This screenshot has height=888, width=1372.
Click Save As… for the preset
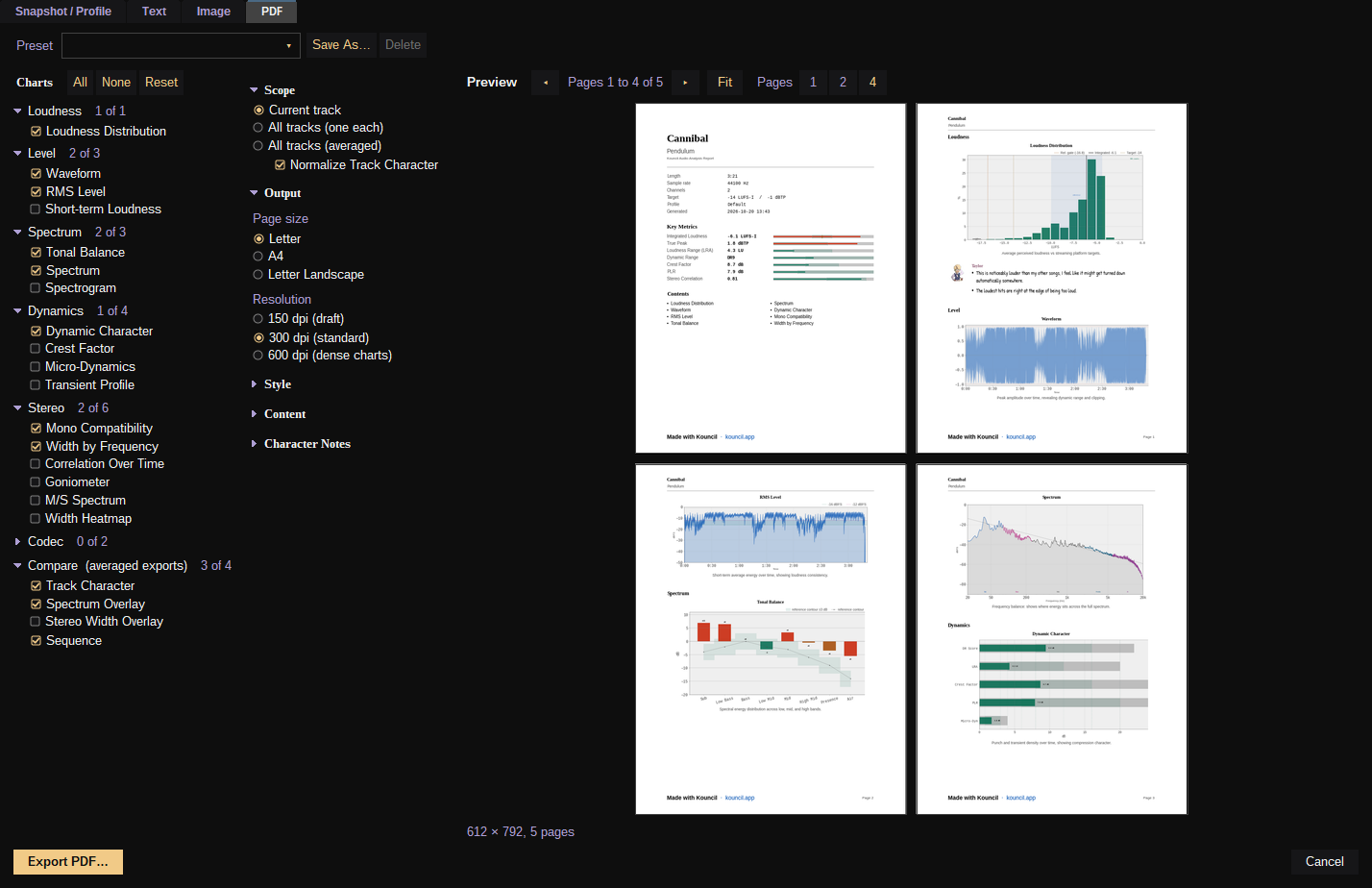pyautogui.click(x=341, y=45)
